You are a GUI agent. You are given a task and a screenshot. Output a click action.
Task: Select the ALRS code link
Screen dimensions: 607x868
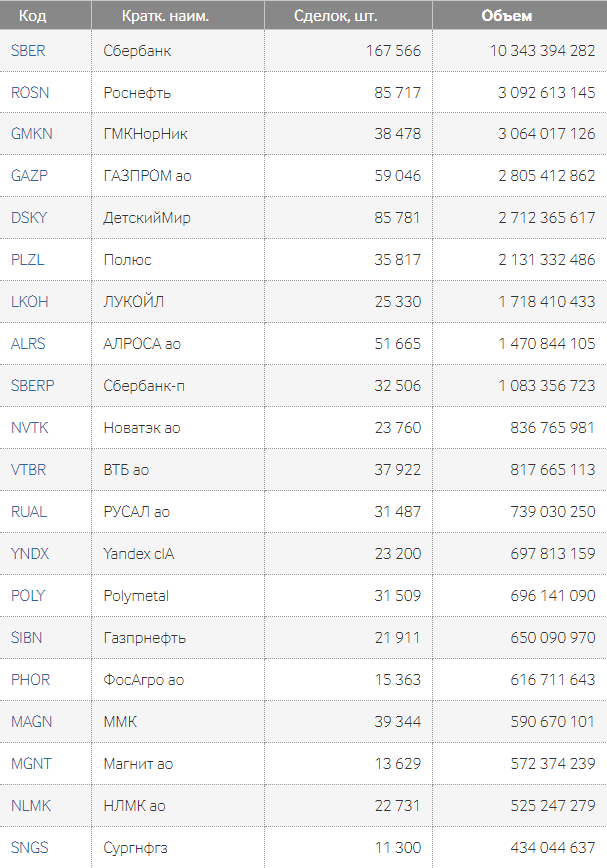(x=28, y=344)
